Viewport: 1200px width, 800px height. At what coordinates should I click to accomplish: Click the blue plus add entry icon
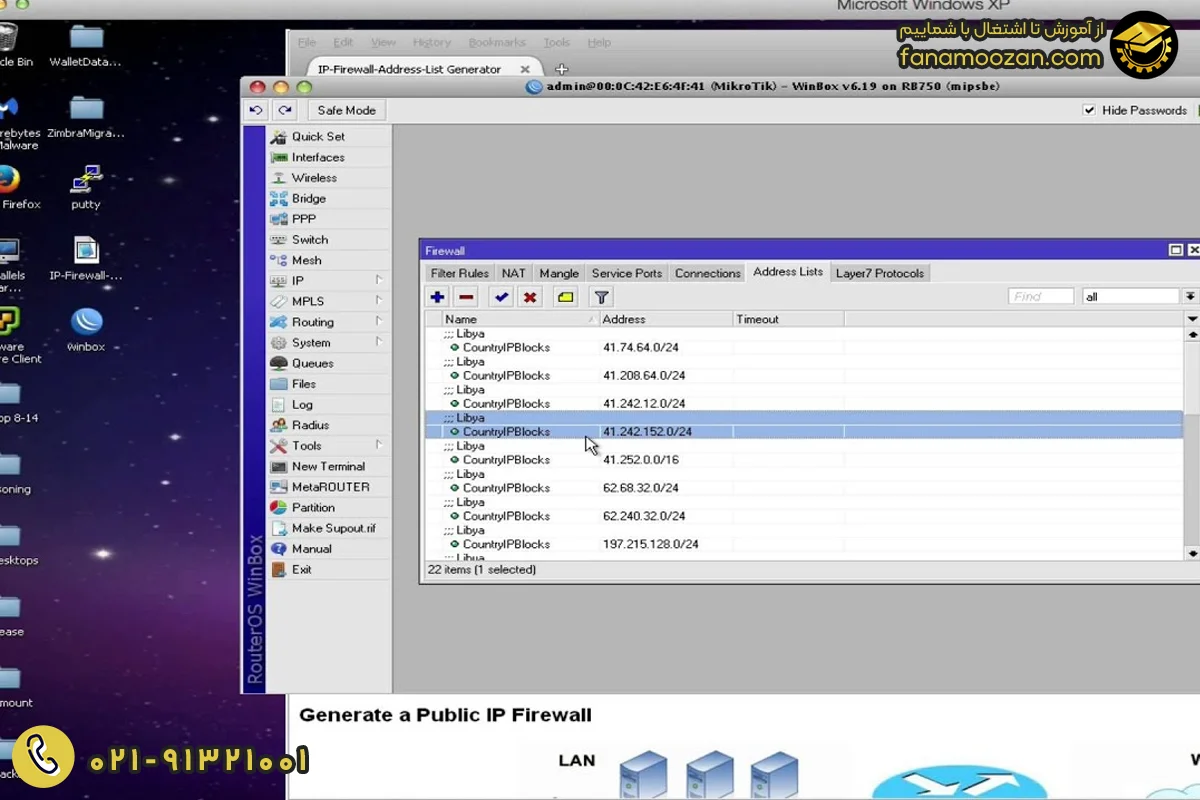437,297
